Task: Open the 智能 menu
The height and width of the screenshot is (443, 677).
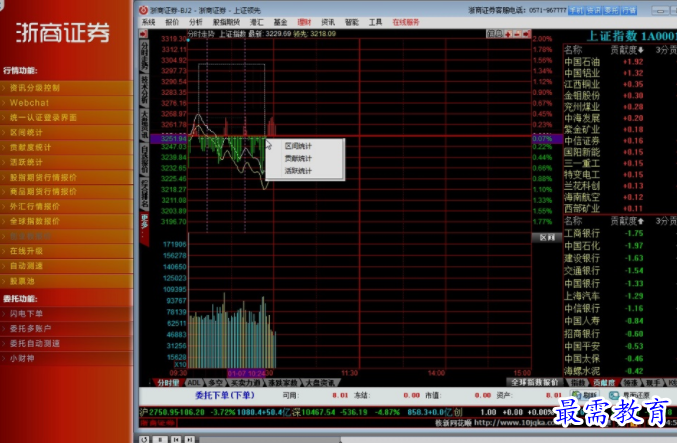Action: (352, 22)
